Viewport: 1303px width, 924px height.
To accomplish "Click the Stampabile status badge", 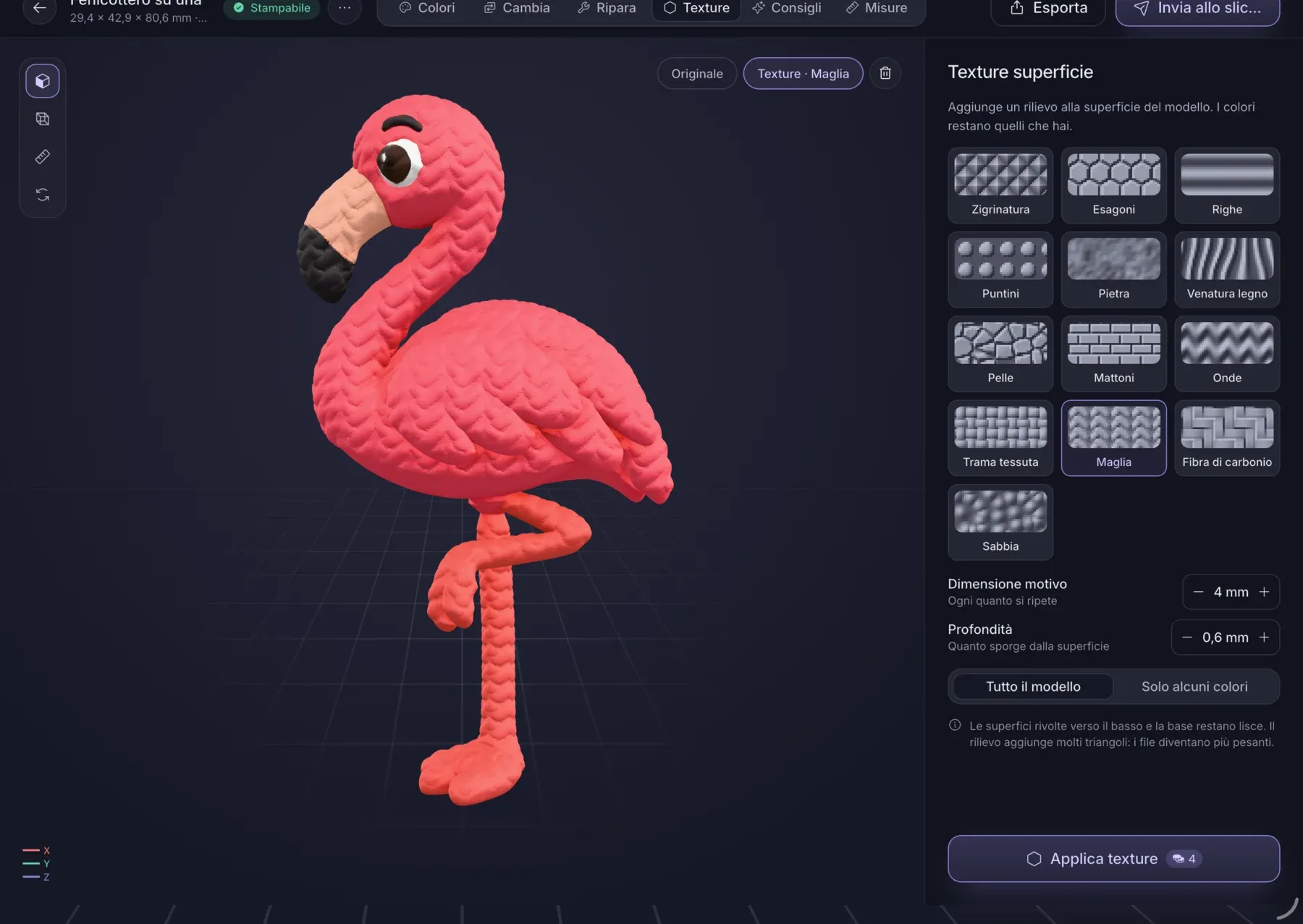I will 271,8.
